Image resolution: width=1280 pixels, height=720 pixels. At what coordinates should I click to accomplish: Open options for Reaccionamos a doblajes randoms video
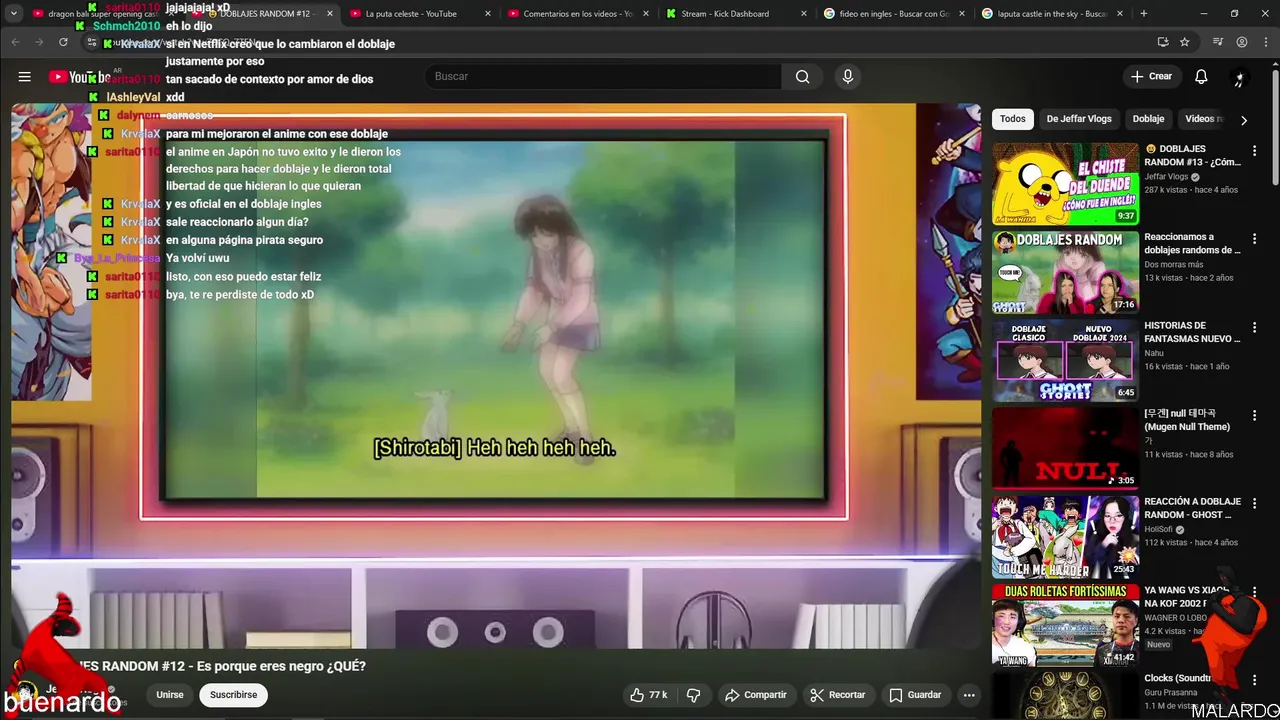(x=1254, y=240)
